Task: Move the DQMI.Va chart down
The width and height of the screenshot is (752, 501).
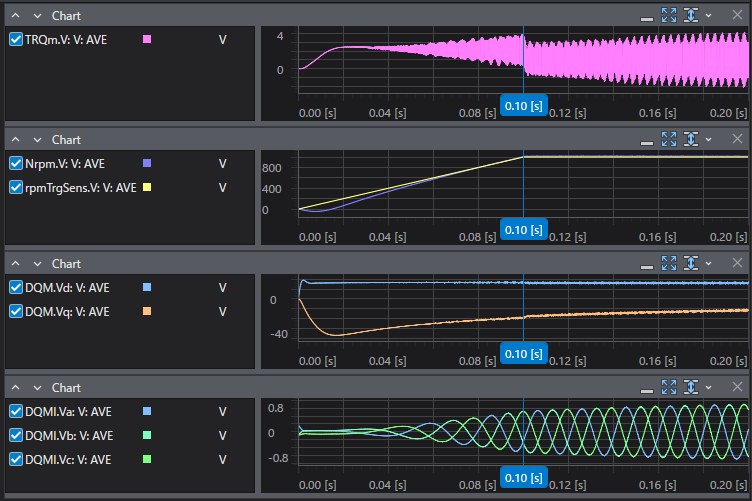Action: click(x=37, y=387)
